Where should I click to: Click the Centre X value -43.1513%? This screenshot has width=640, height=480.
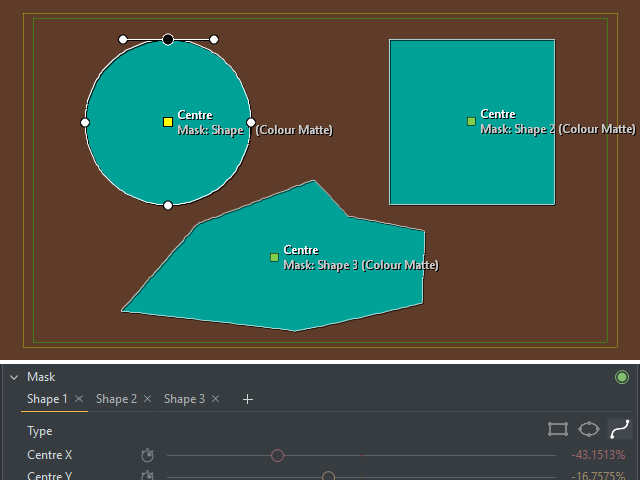598,455
